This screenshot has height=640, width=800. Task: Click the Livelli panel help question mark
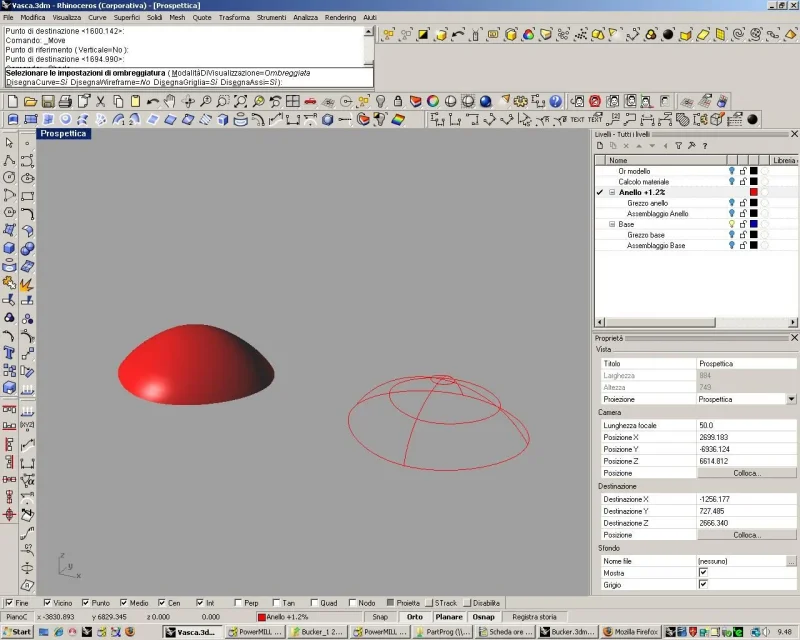click(x=705, y=146)
